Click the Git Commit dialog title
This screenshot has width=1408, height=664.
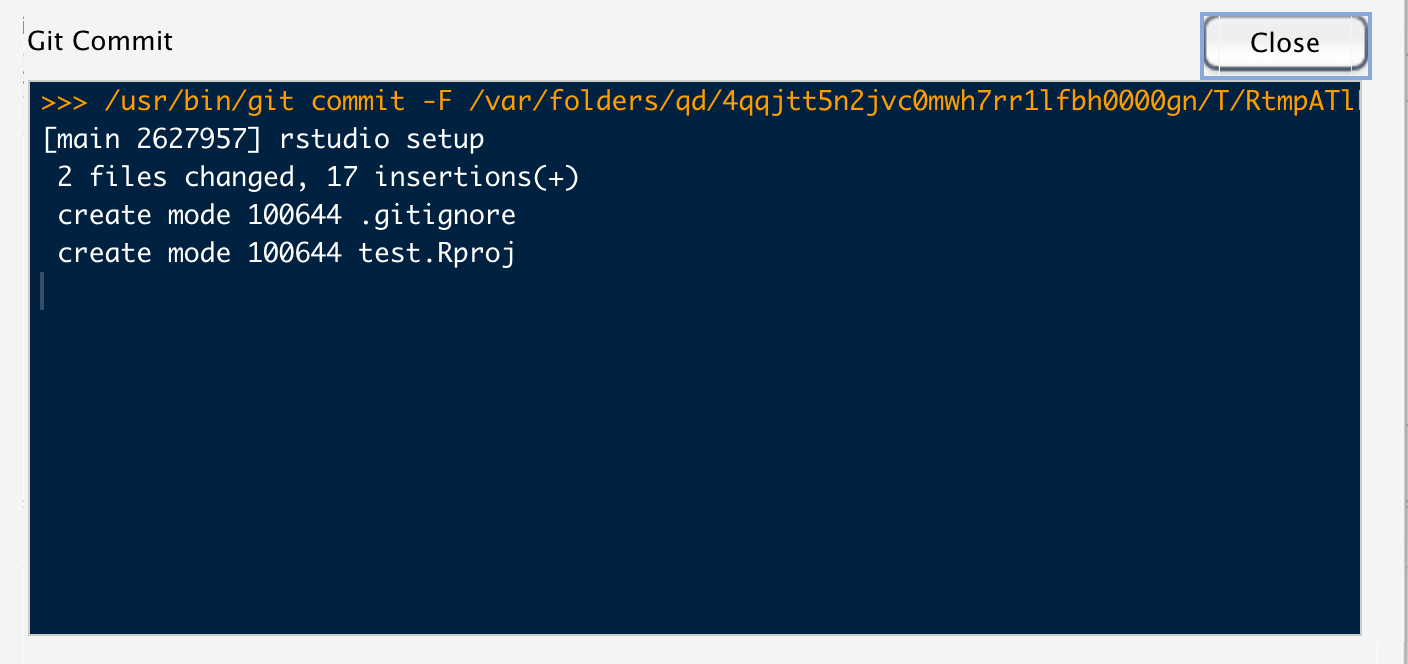click(100, 41)
